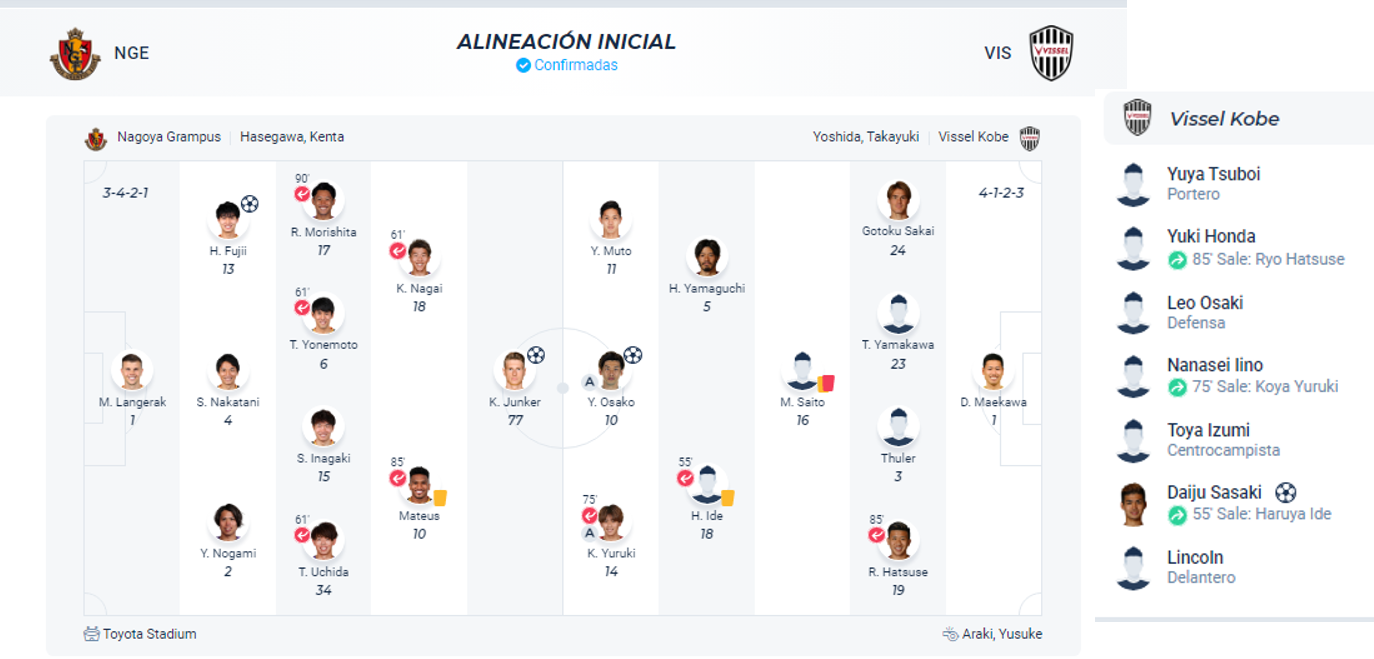This screenshot has width=1374, height=659.
Task: Open M. Langerak's player profile photo
Action: point(132,372)
